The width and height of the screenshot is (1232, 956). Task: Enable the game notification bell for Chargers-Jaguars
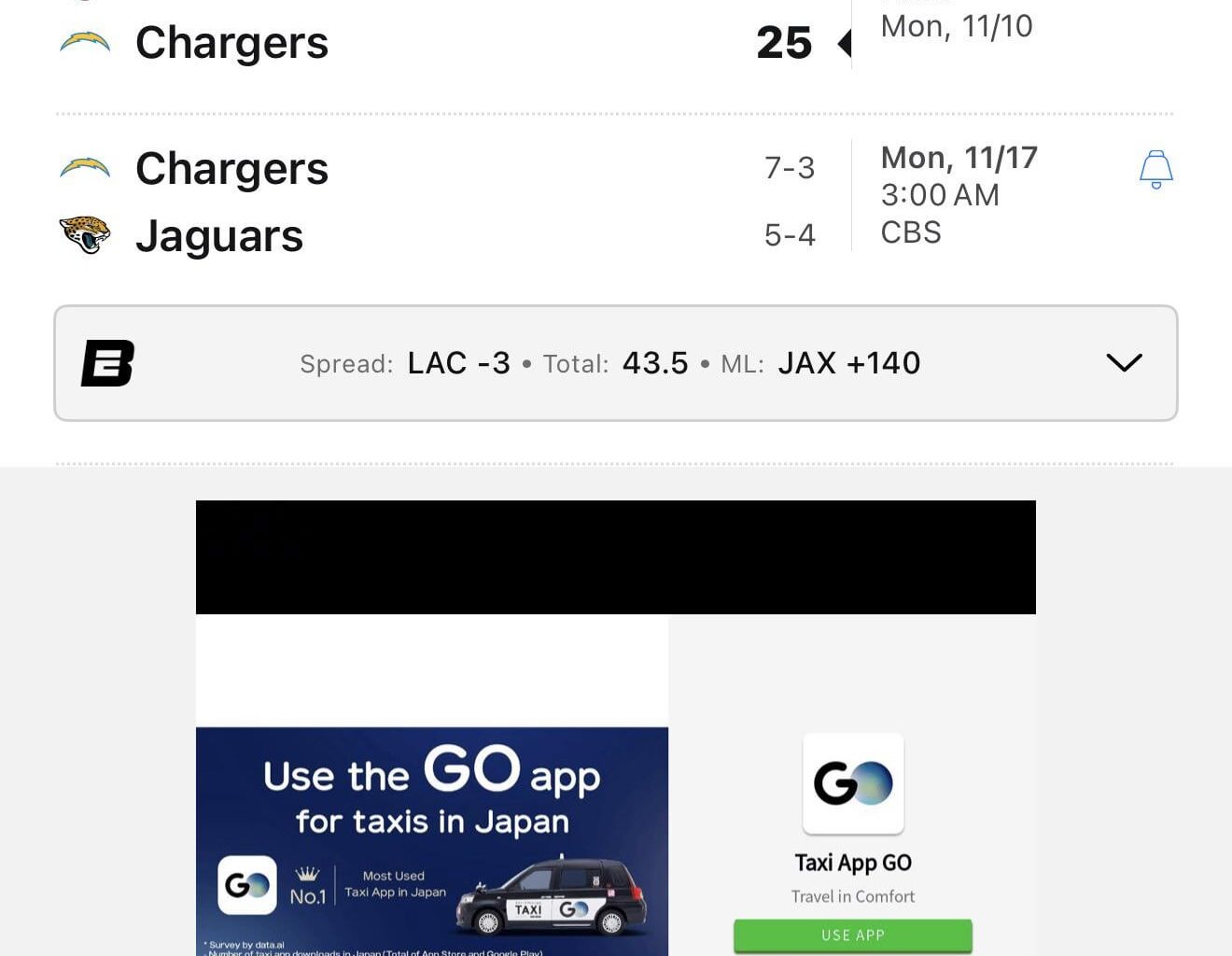tap(1155, 170)
